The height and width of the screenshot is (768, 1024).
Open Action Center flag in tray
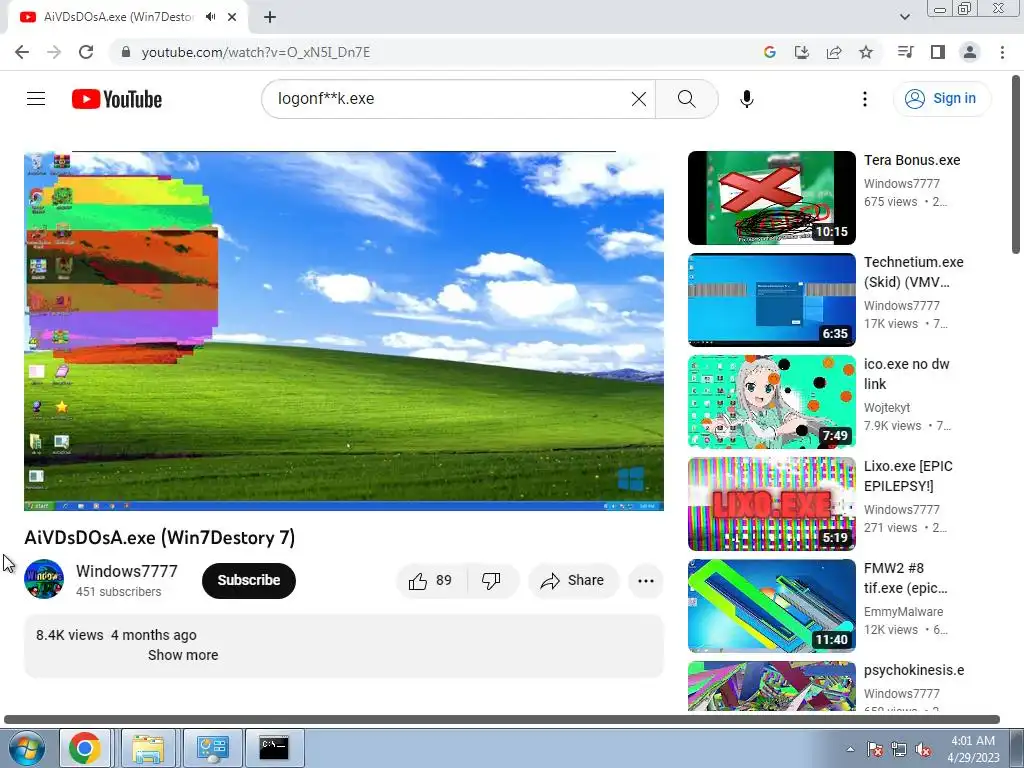874,749
